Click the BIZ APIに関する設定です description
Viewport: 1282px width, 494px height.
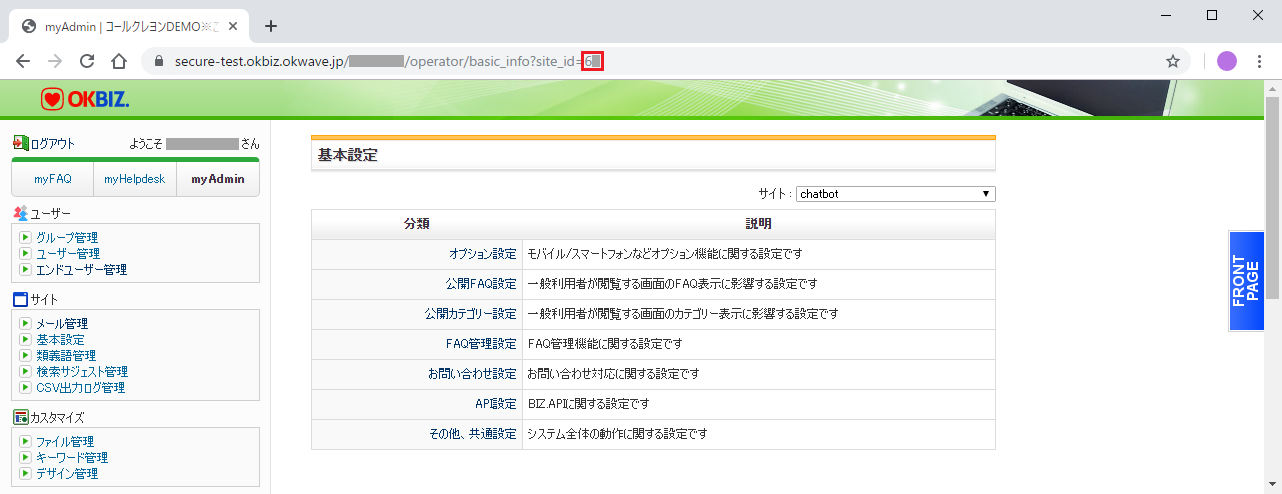tap(588, 404)
